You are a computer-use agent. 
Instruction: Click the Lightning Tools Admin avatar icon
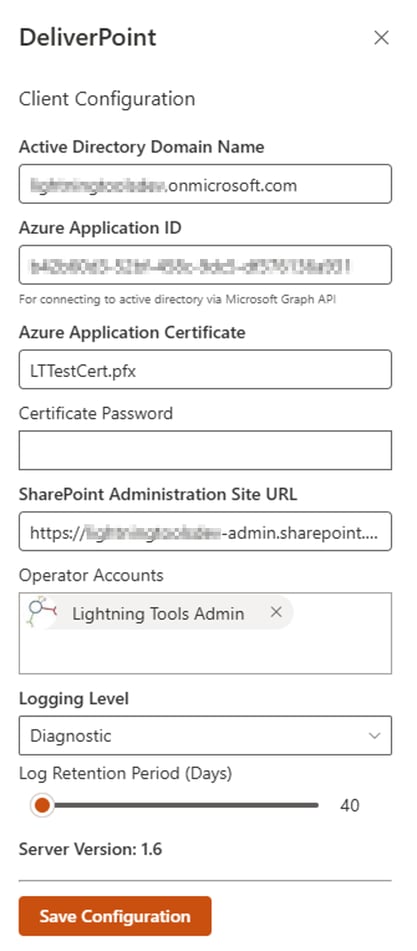(42, 613)
